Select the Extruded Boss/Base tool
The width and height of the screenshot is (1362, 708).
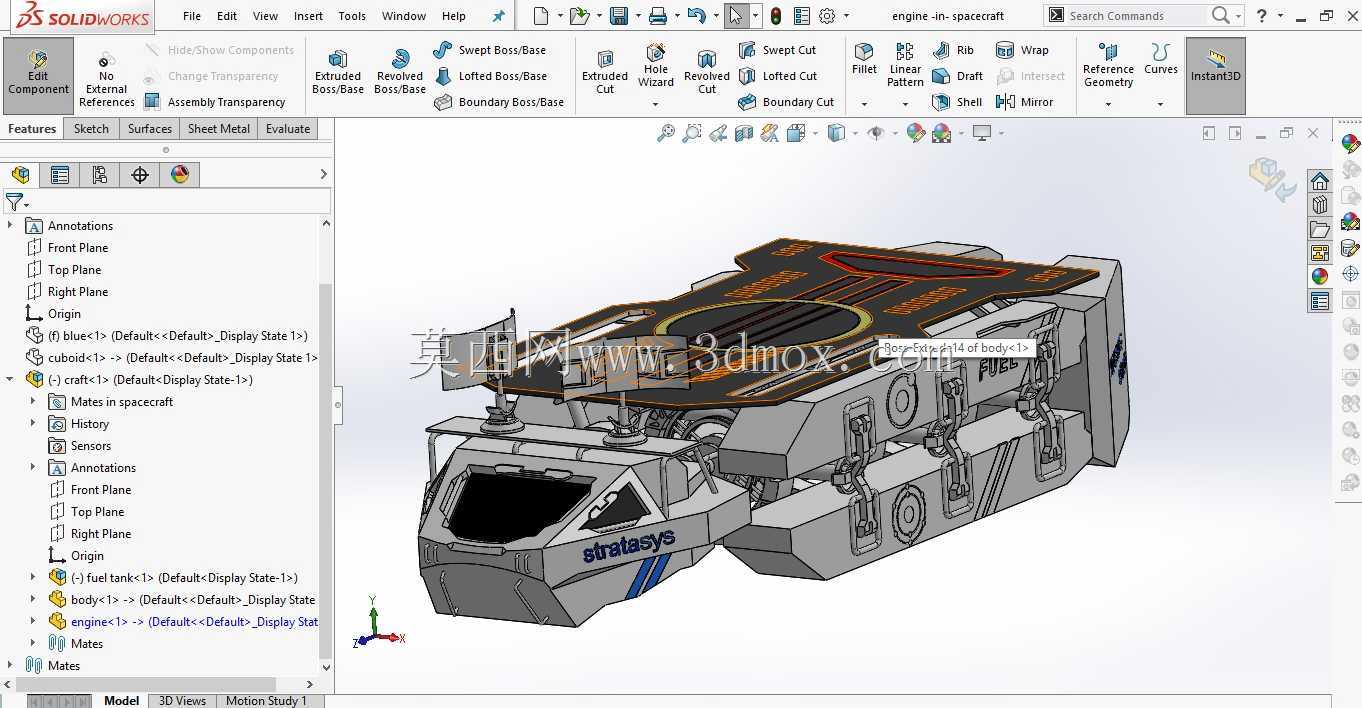[x=338, y=72]
